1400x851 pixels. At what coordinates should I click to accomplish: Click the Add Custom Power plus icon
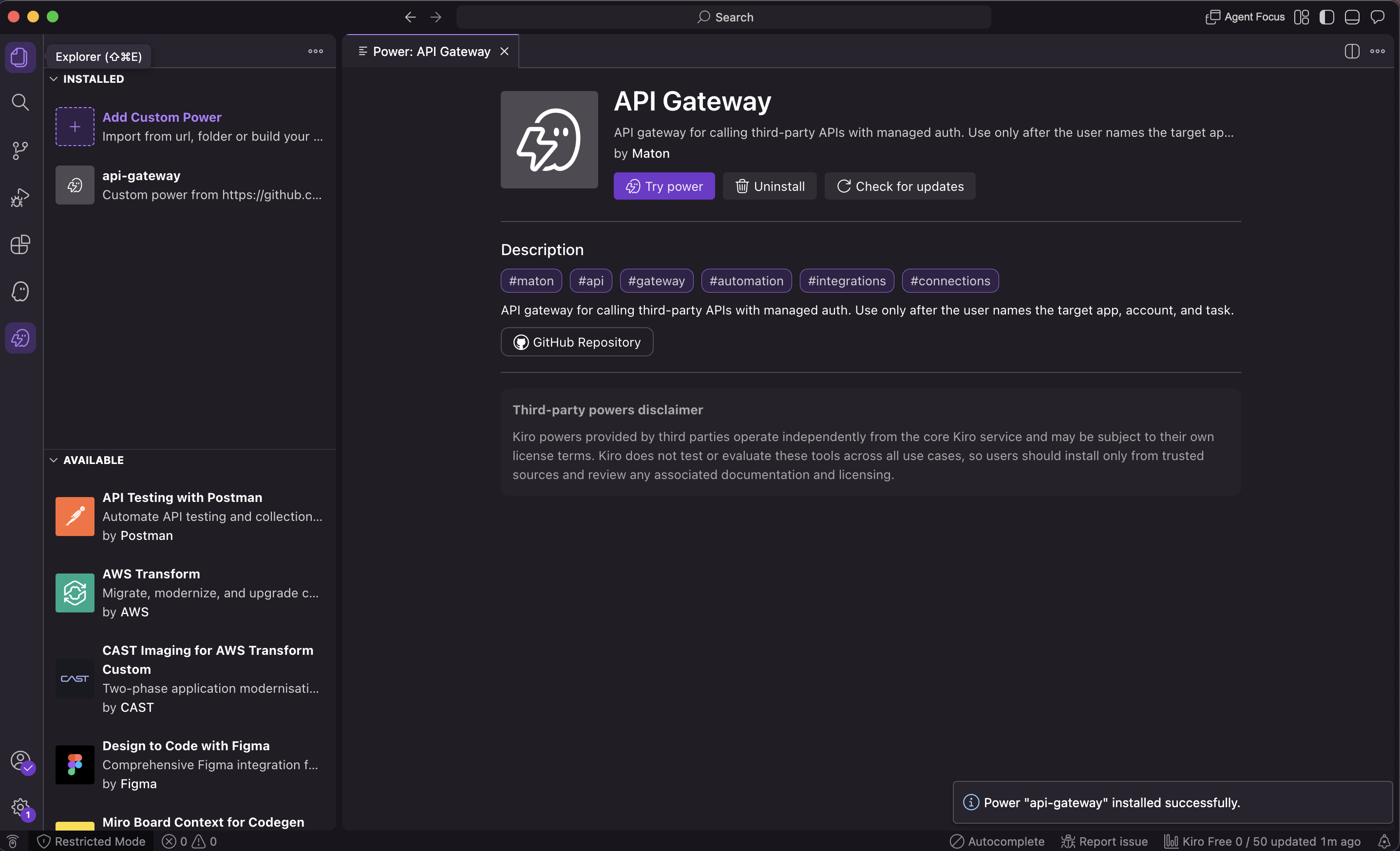(x=75, y=127)
